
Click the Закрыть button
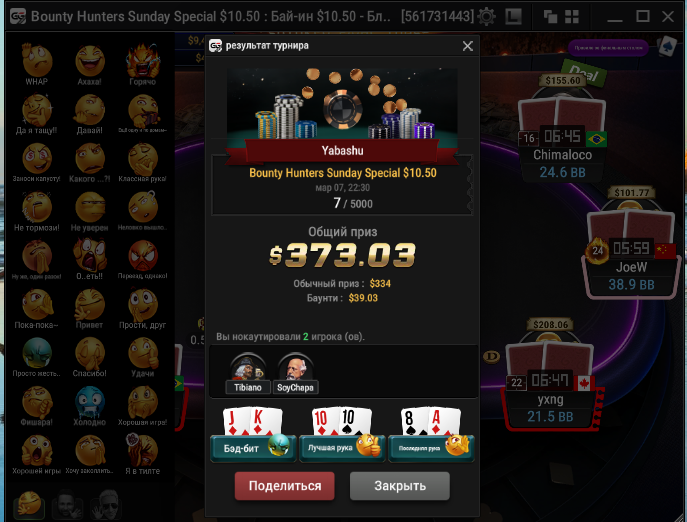400,486
